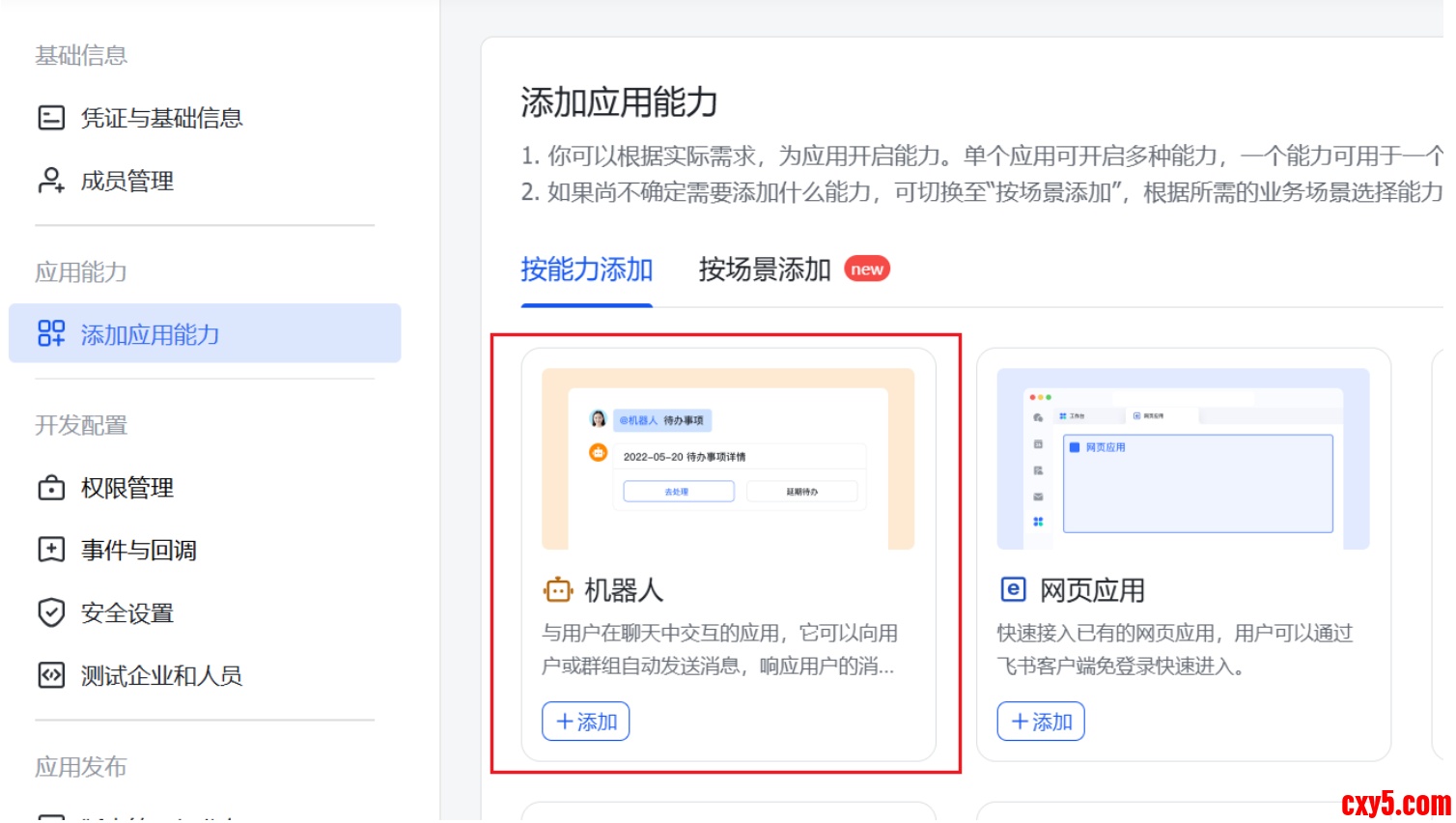Viewport: 1456px width, 823px height.
Task: Click the 安全设置 shield icon
Action: pos(51,612)
